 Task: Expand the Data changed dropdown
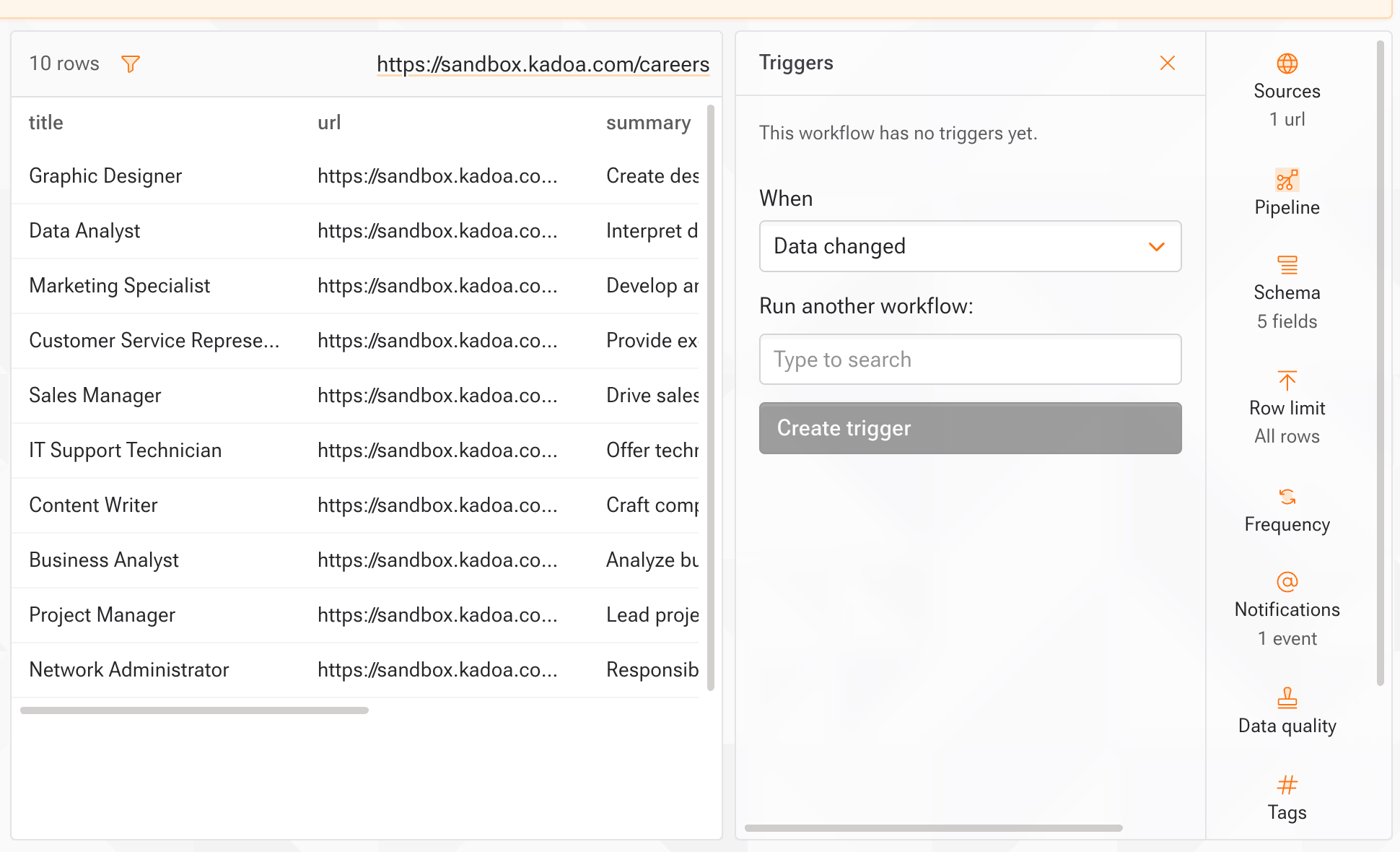coord(970,246)
